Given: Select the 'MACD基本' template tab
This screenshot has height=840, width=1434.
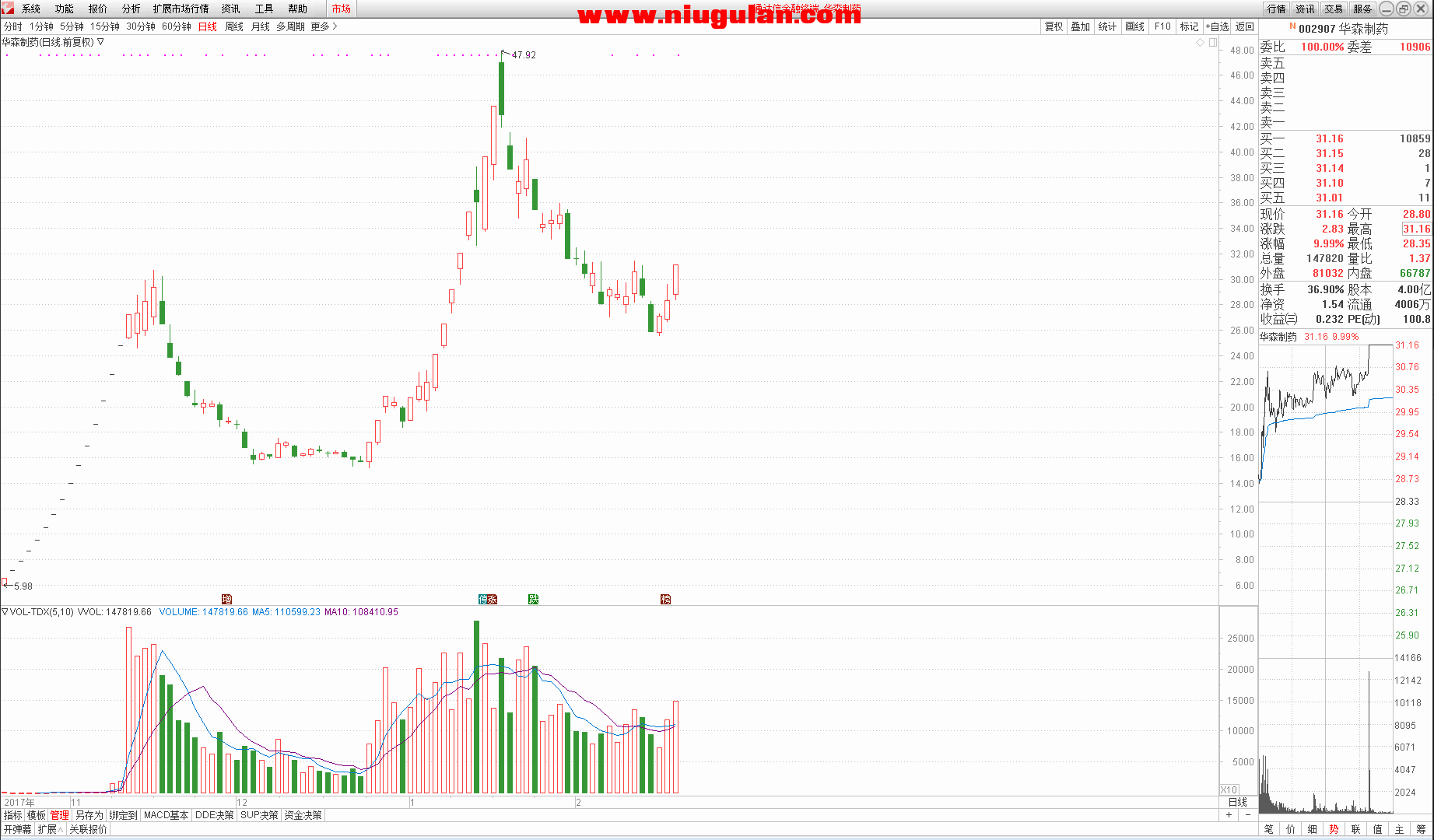Looking at the screenshot, I should click(x=167, y=815).
